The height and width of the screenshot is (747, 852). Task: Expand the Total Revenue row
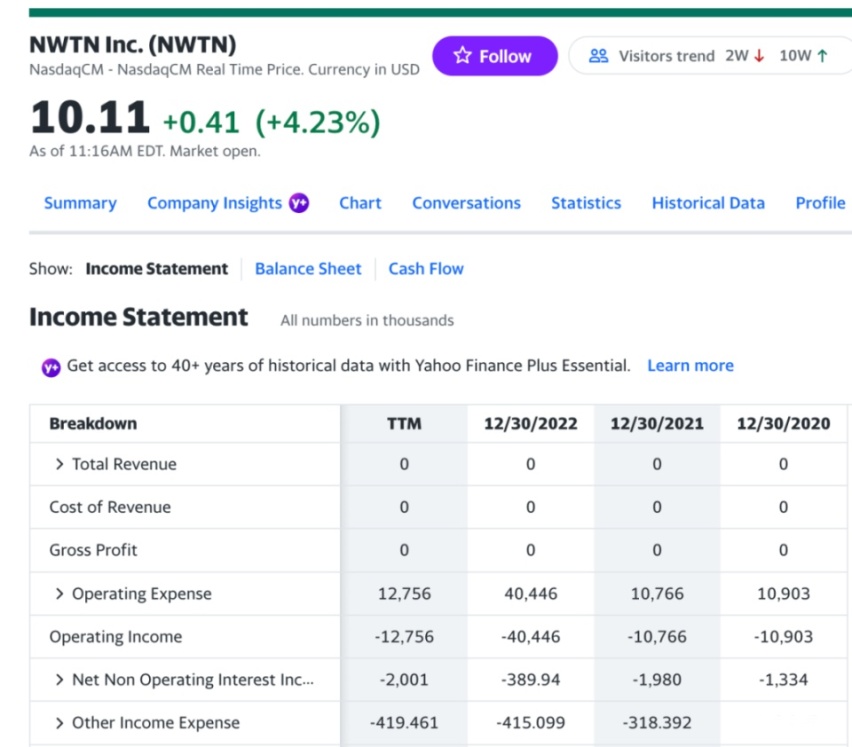pyautogui.click(x=60, y=464)
